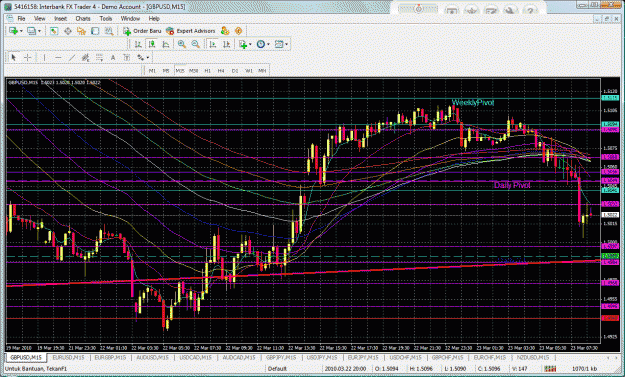The height and width of the screenshot is (377, 625).
Task: Toggle the Expert Advisors button
Action: (x=191, y=31)
